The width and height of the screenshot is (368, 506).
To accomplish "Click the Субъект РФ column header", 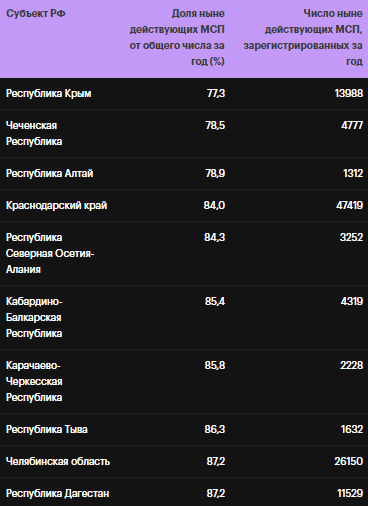I will point(36,14).
